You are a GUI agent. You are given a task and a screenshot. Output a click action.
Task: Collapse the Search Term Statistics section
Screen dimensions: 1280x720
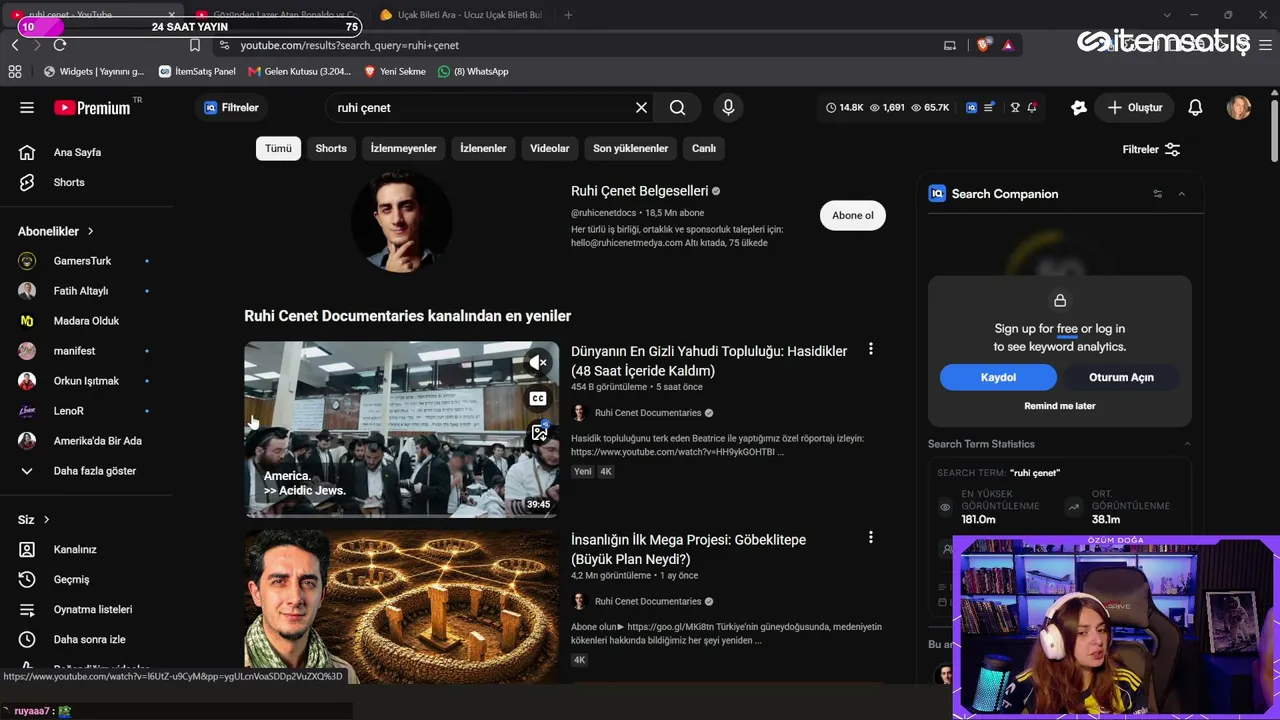pos(1187,444)
